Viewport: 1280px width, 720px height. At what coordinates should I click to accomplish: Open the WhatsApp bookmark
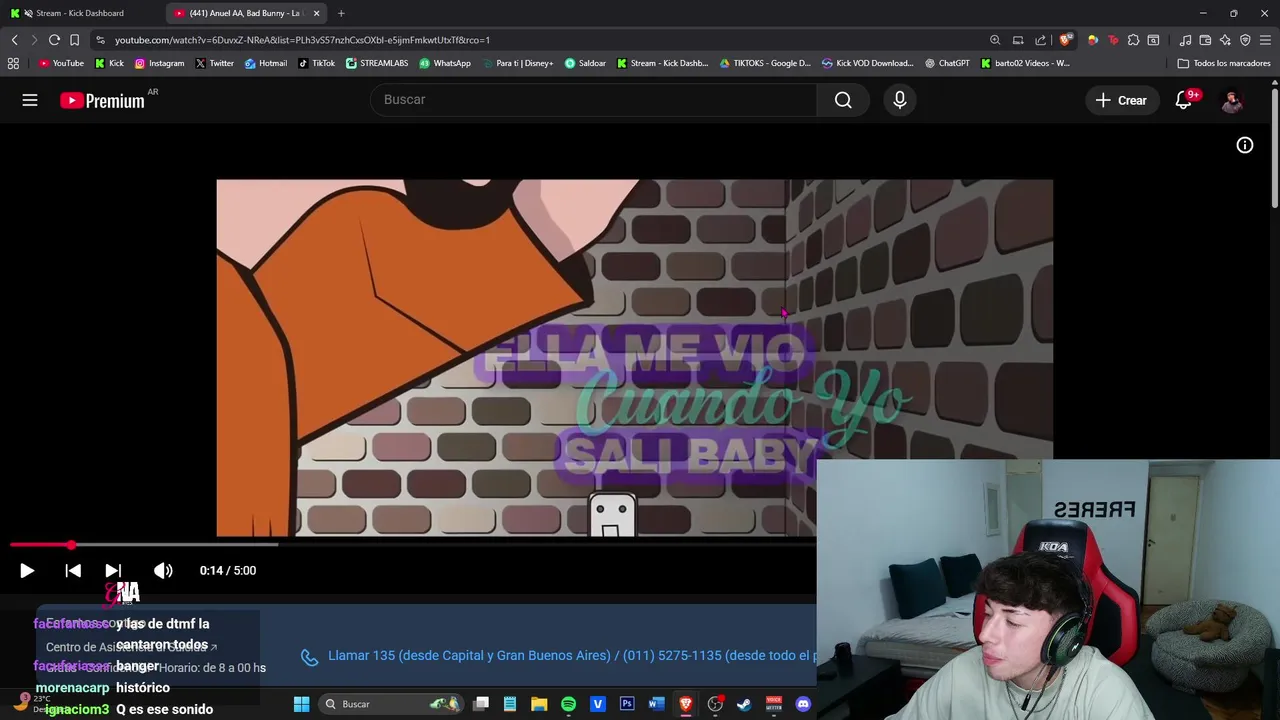[x=445, y=63]
